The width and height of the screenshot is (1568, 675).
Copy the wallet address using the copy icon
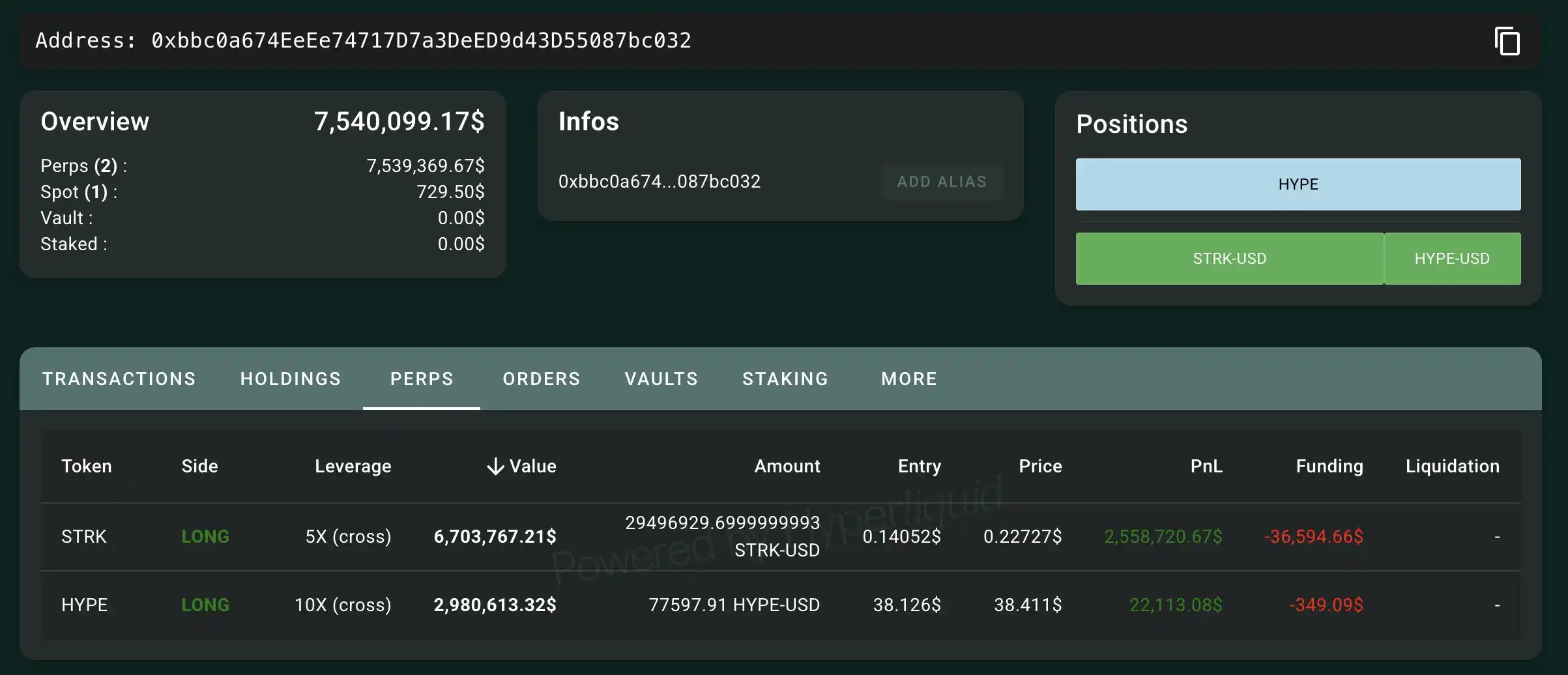(1509, 41)
